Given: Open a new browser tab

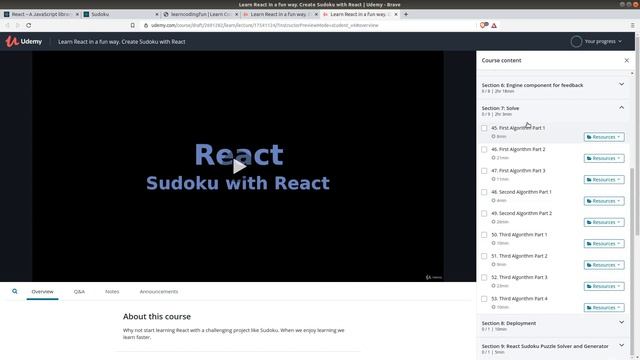Looking at the screenshot, I should tap(406, 14).
